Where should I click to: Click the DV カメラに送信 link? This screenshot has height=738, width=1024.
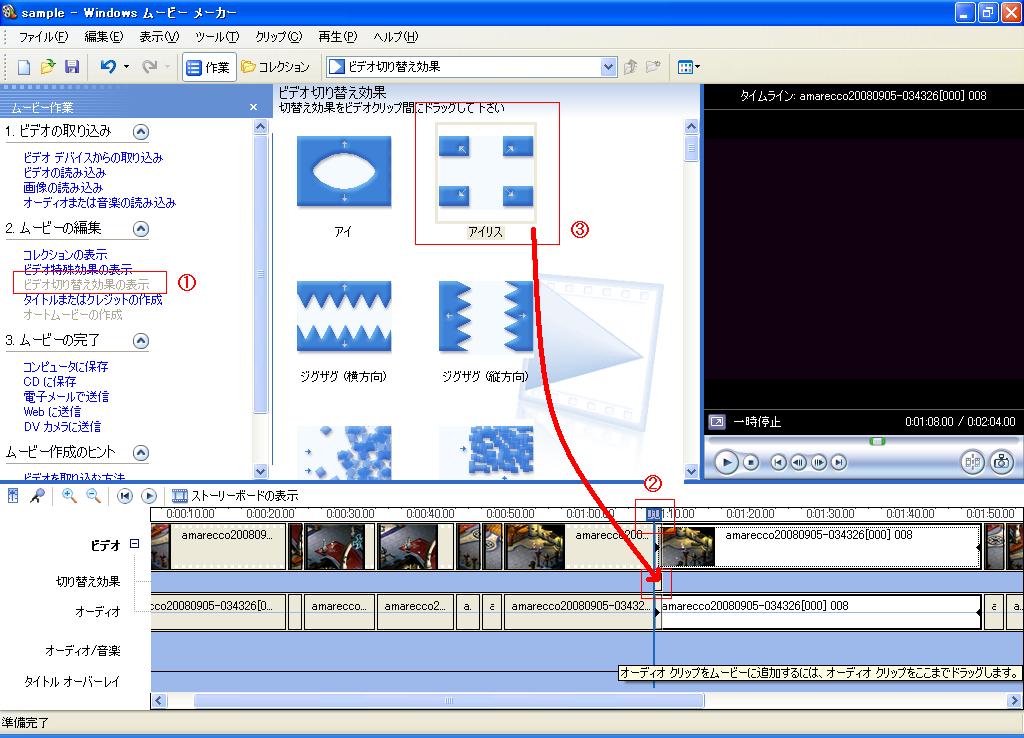point(62,426)
